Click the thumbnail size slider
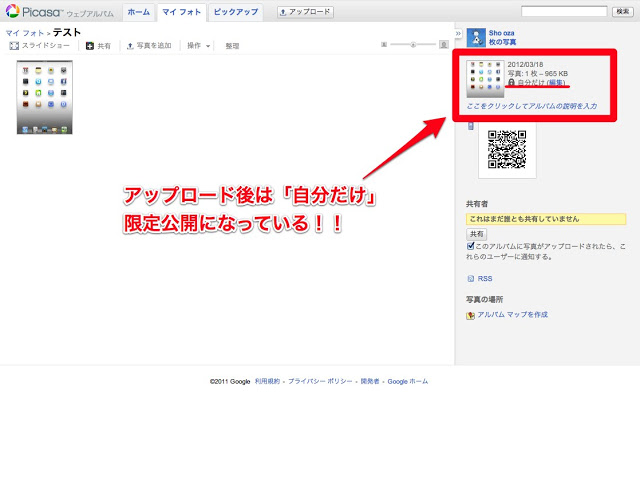Image resolution: width=640 pixels, height=477 pixels. [x=414, y=45]
